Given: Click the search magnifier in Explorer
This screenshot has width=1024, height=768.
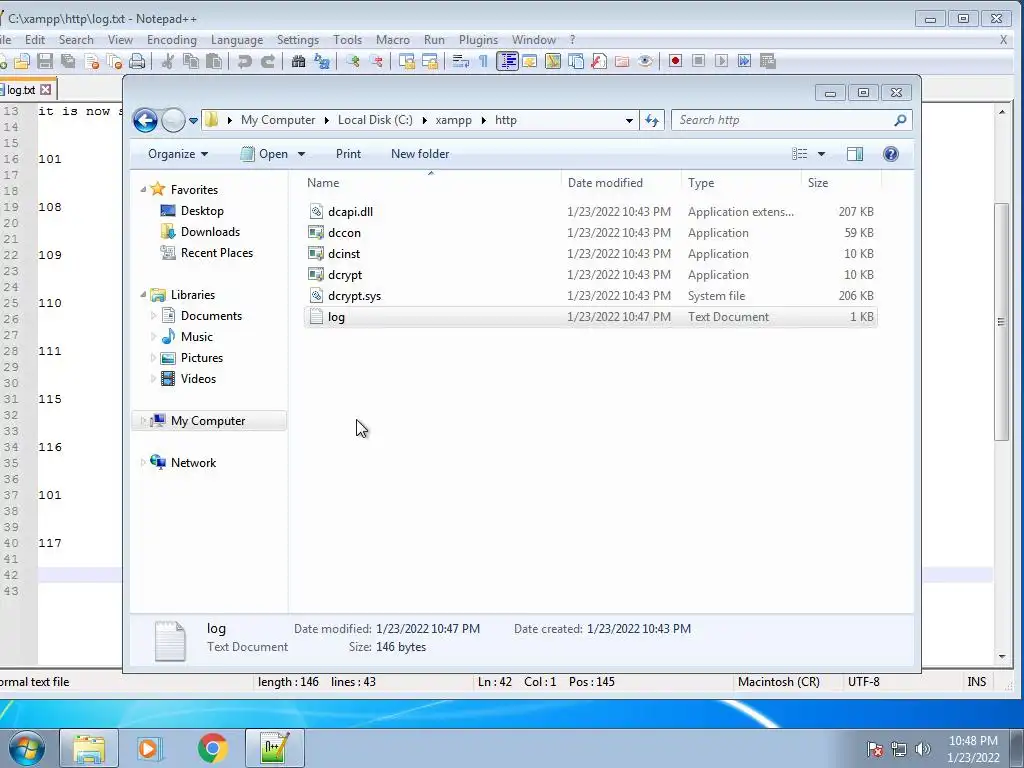Looking at the screenshot, I should coord(901,120).
